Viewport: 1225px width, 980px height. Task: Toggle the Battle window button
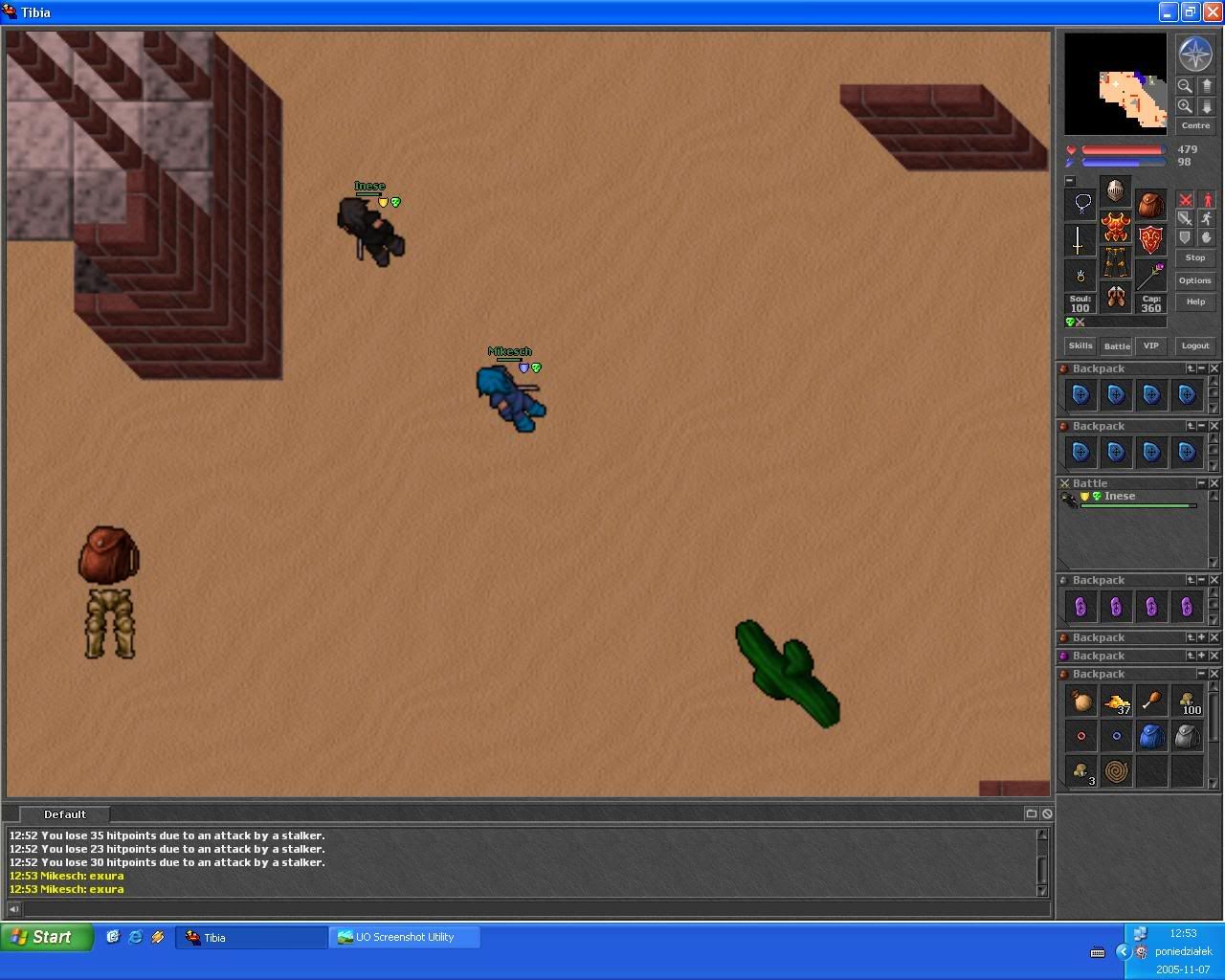pos(1117,345)
